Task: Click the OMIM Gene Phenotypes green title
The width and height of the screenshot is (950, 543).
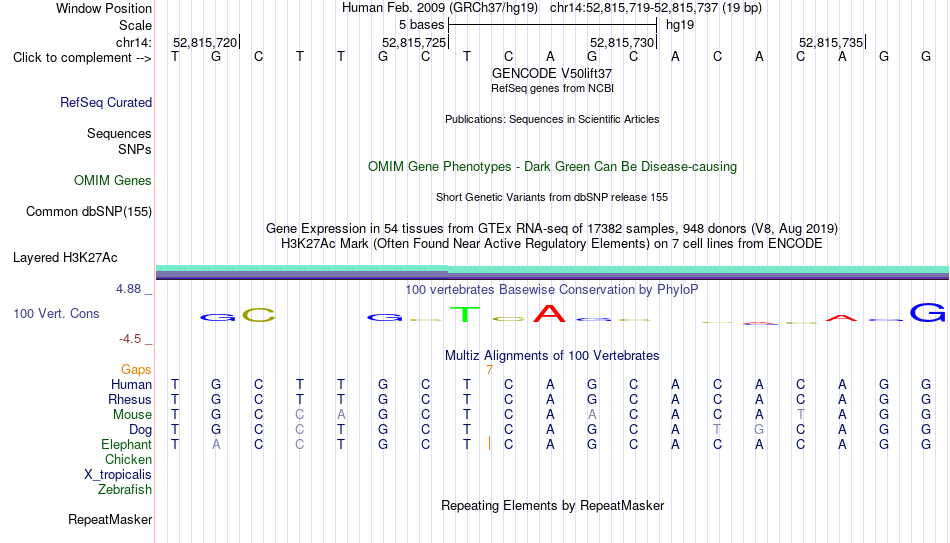Action: pyautogui.click(x=553, y=167)
